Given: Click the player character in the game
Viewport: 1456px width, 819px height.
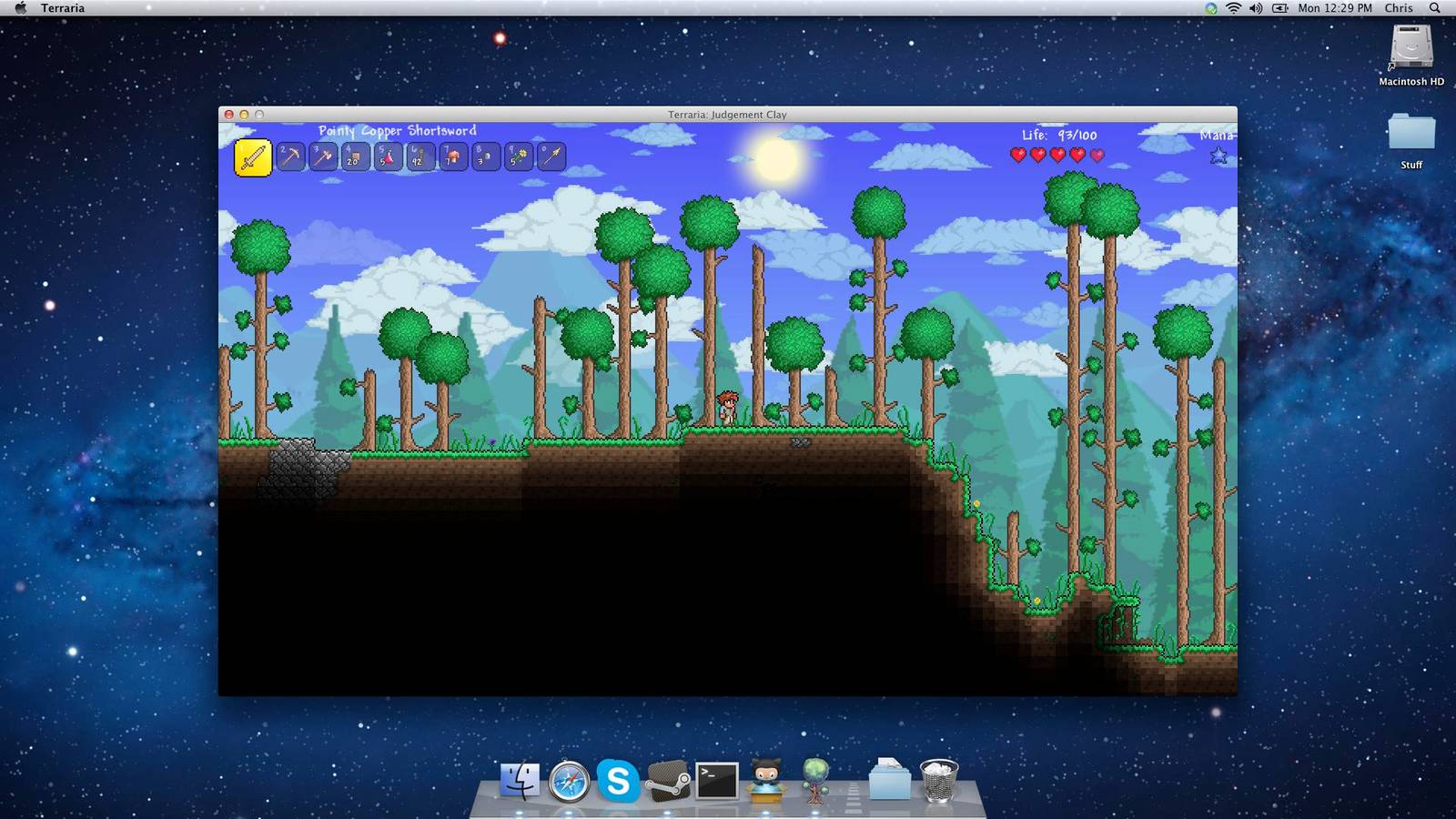Looking at the screenshot, I should click(727, 408).
